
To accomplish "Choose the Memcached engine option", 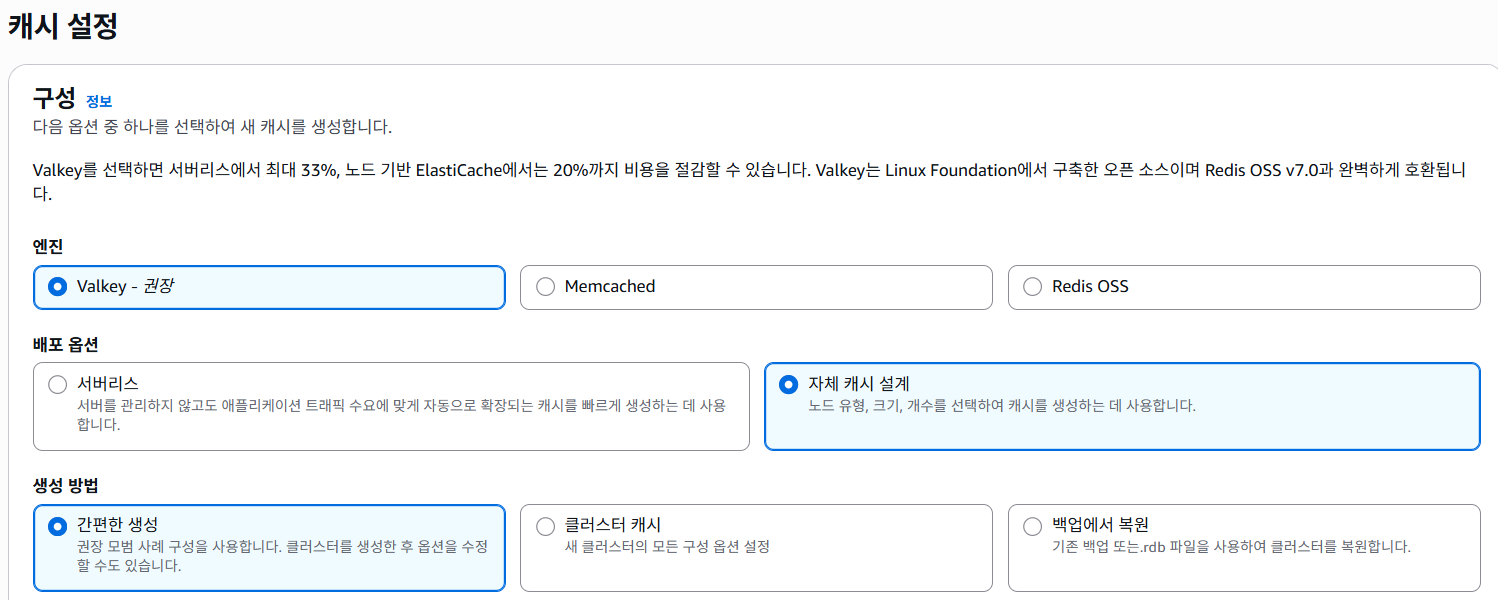I will click(x=545, y=287).
